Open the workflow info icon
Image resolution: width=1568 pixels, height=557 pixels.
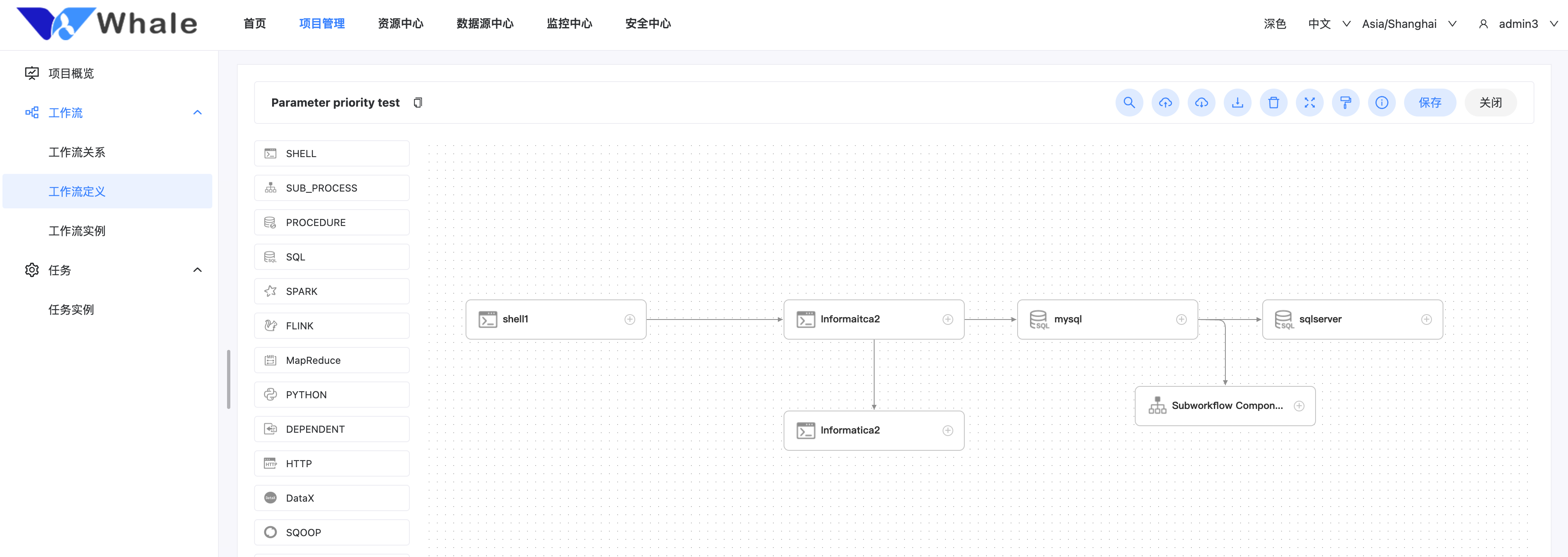pyautogui.click(x=1381, y=103)
